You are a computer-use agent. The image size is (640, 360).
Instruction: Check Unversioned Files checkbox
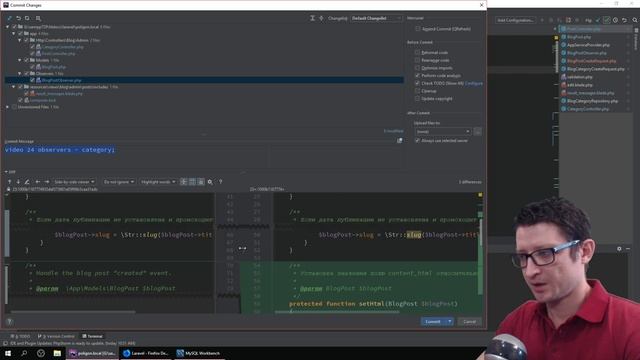tap(14, 107)
